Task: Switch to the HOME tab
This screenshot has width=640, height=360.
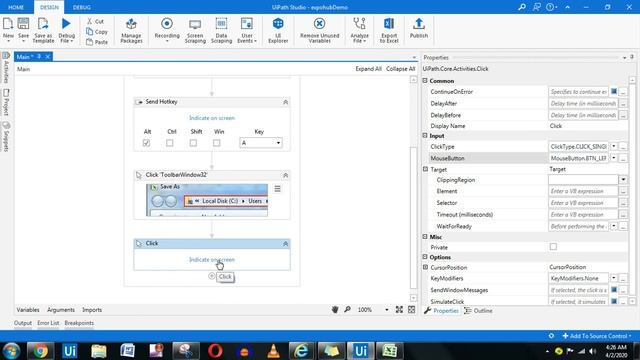Action: [16, 7]
